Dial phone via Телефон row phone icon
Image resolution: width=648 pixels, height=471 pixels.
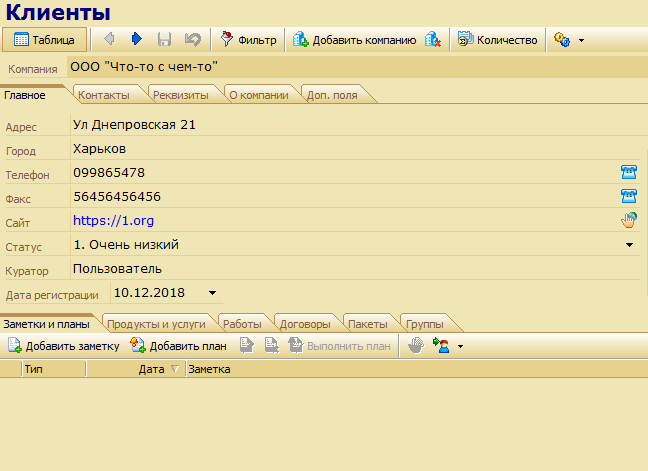coord(629,172)
